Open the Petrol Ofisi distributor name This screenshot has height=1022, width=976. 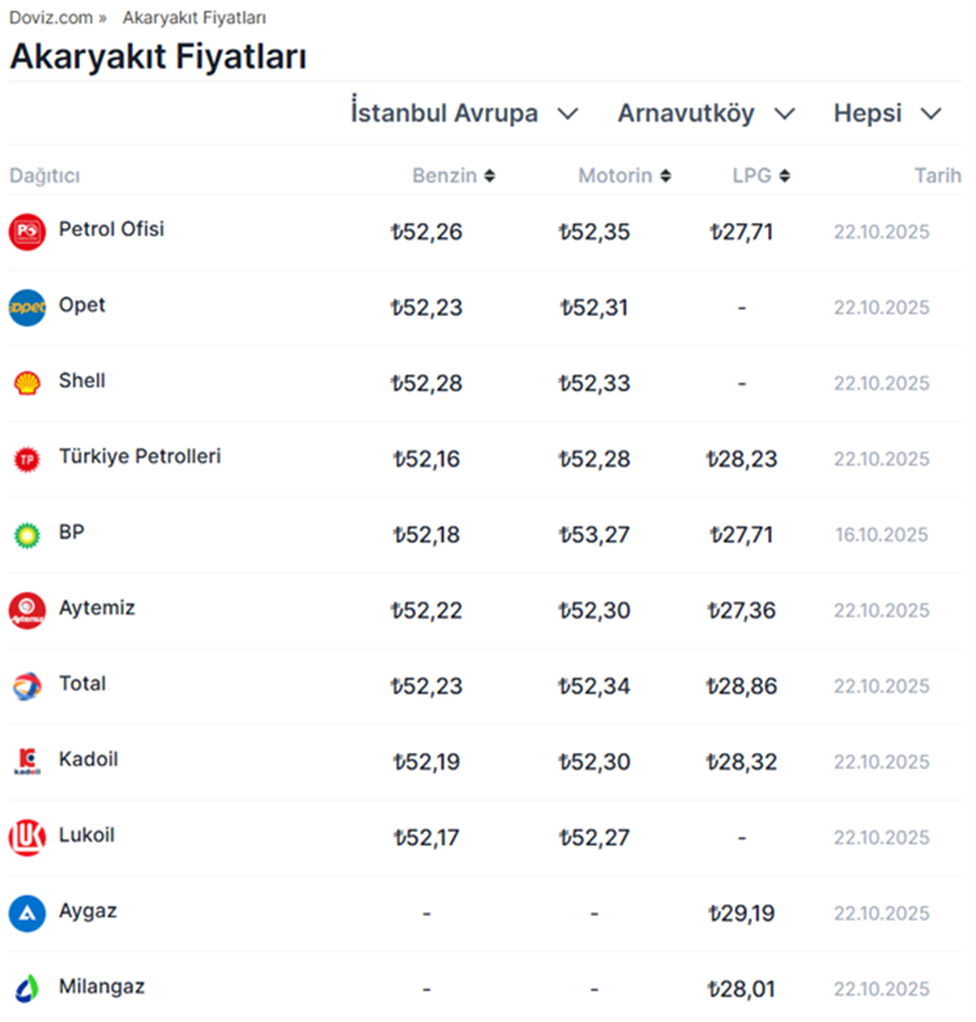click(111, 229)
